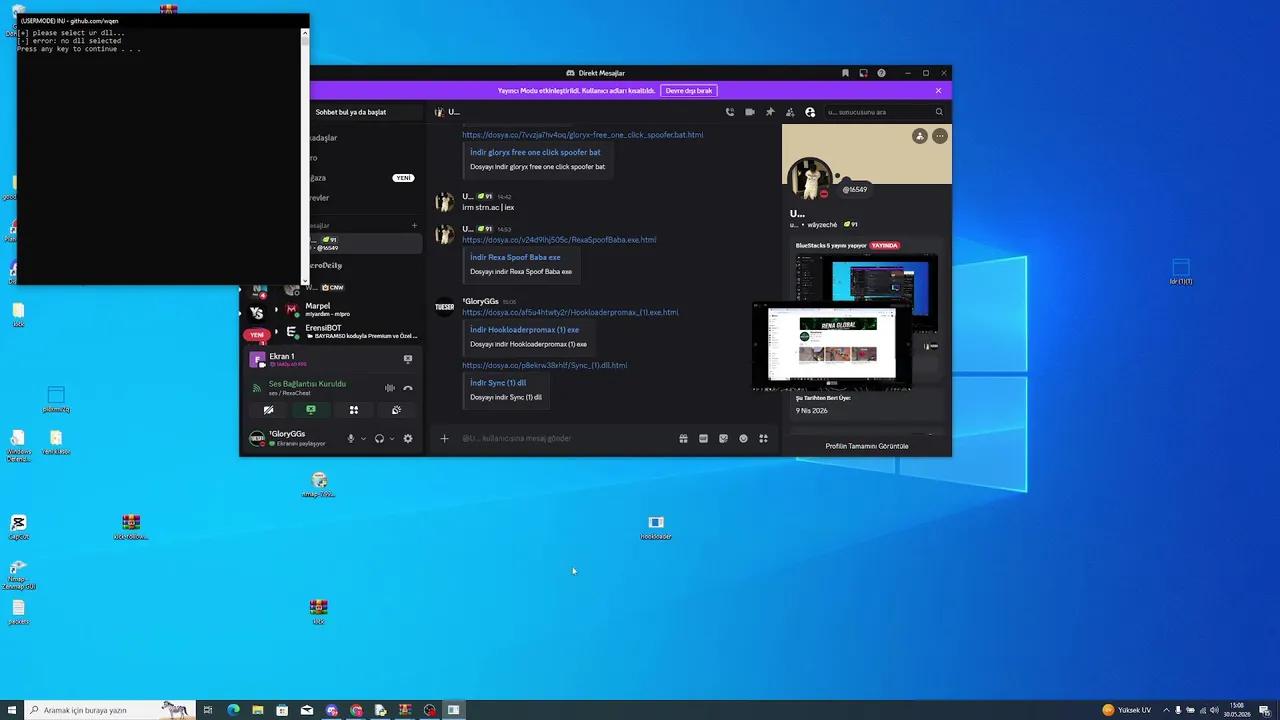Screen dimensions: 1280x720
Task: Toggle camera button in voice panel
Action: 268,410
